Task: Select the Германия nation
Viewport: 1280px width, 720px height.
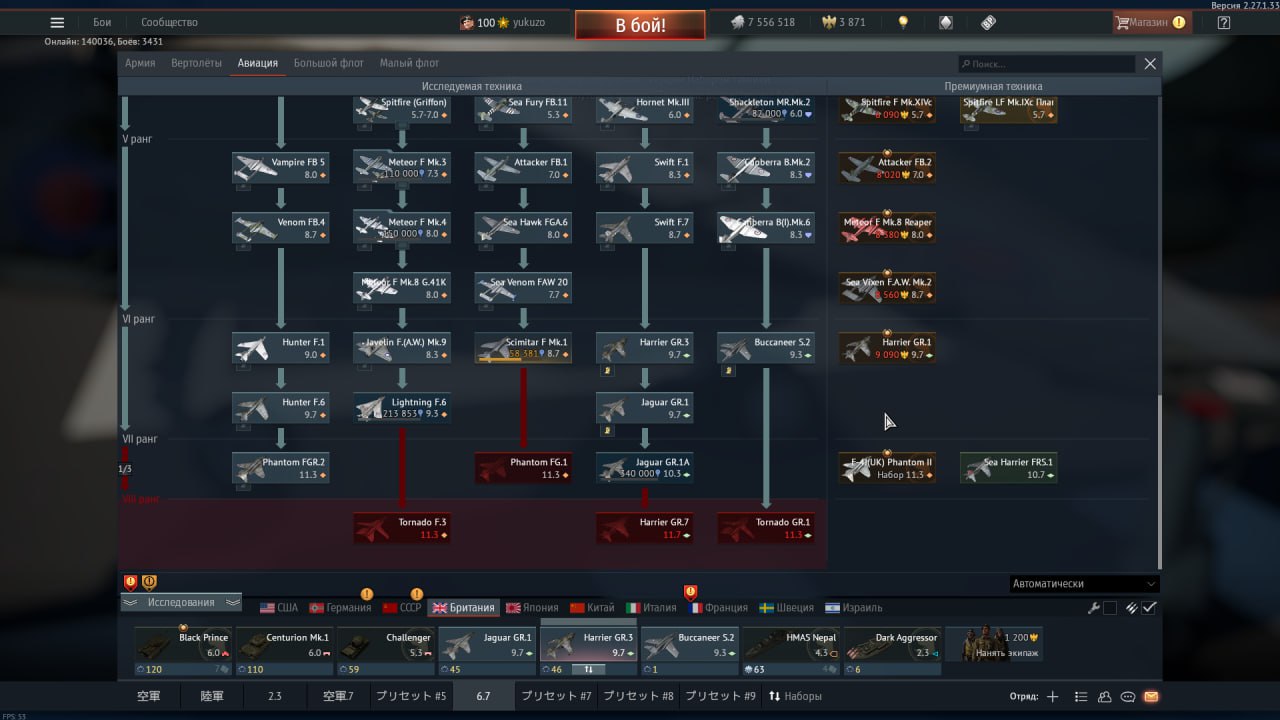Action: click(340, 607)
